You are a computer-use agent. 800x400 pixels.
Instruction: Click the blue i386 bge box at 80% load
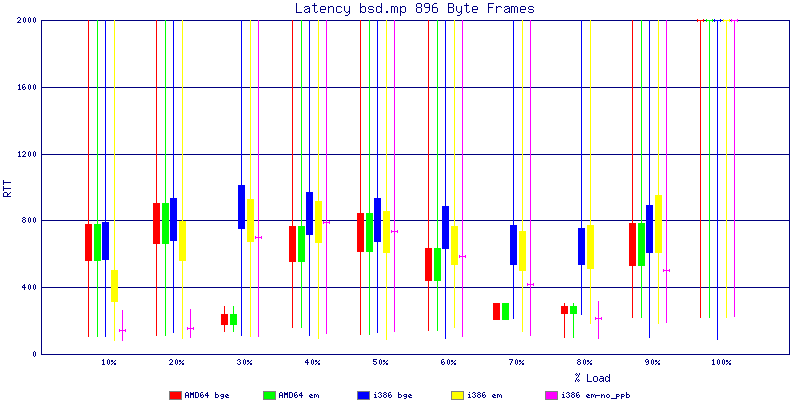coord(582,246)
